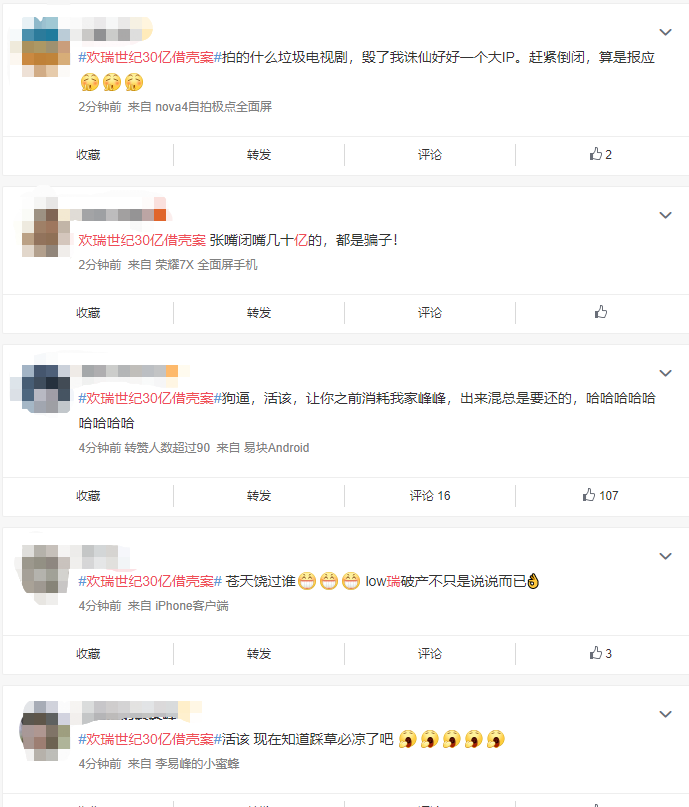Like the post with 2 likes
This screenshot has width=689, height=807.
[600, 154]
